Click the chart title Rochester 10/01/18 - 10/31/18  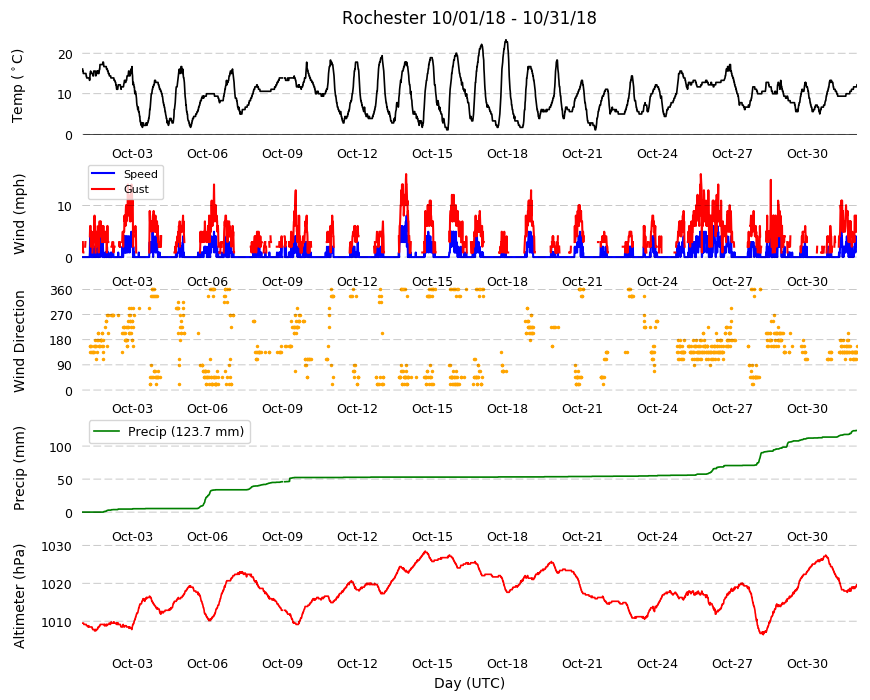click(x=469, y=18)
